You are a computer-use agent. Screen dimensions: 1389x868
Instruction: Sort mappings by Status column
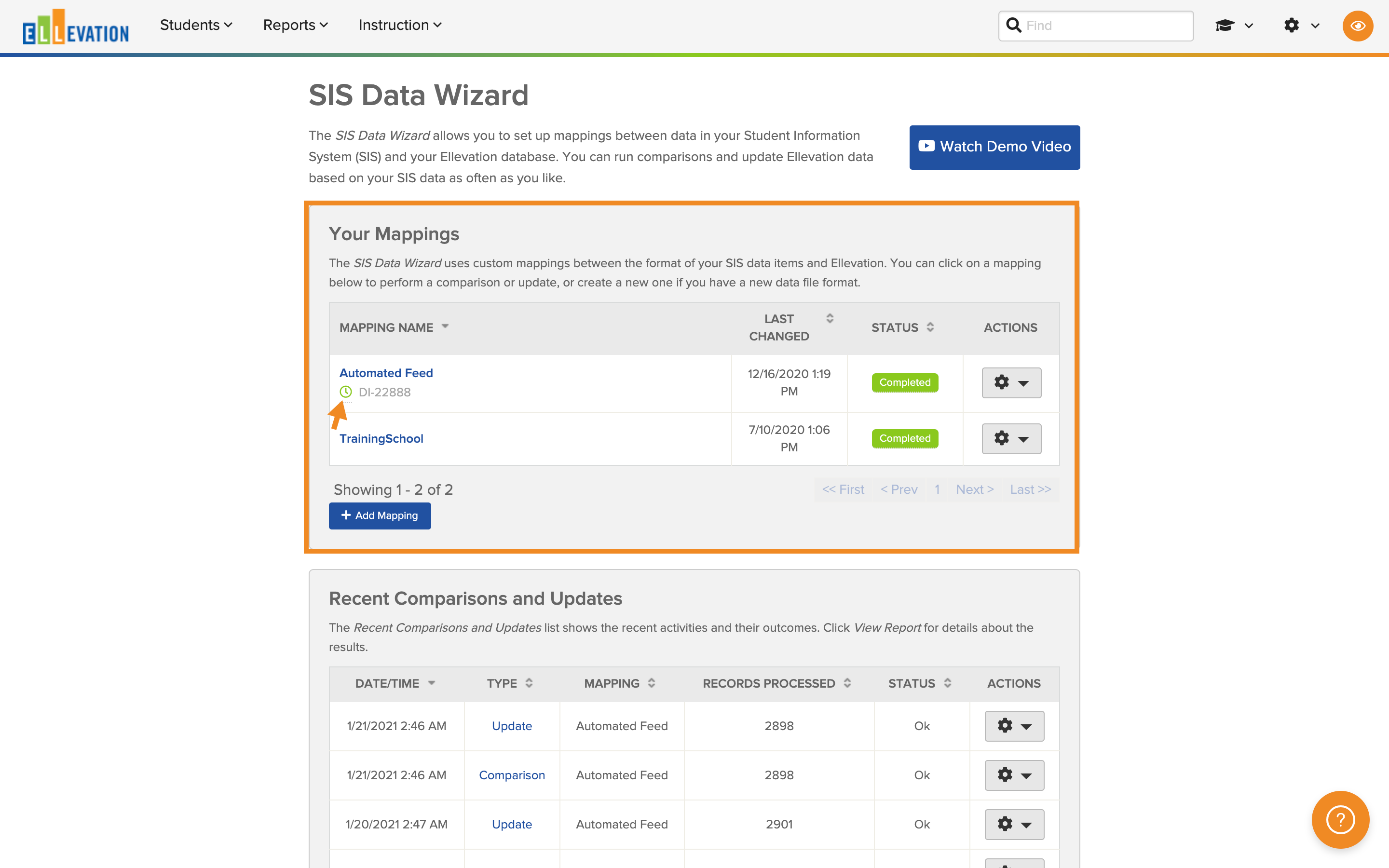pyautogui.click(x=903, y=327)
